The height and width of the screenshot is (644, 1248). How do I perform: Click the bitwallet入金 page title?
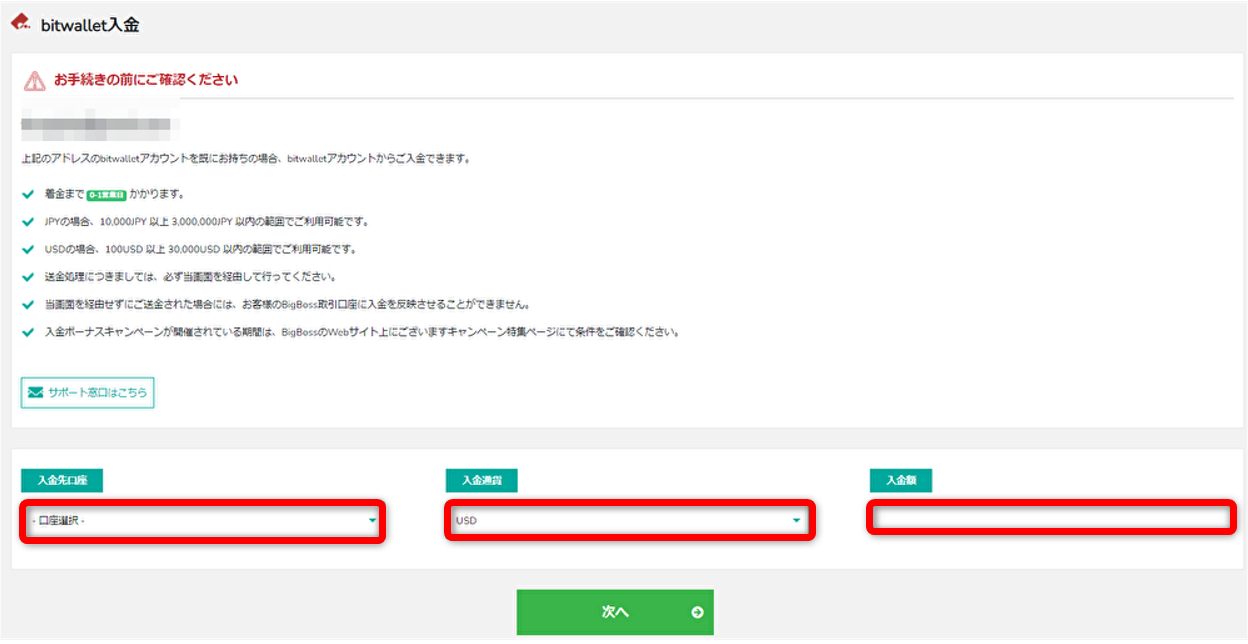coord(90,25)
